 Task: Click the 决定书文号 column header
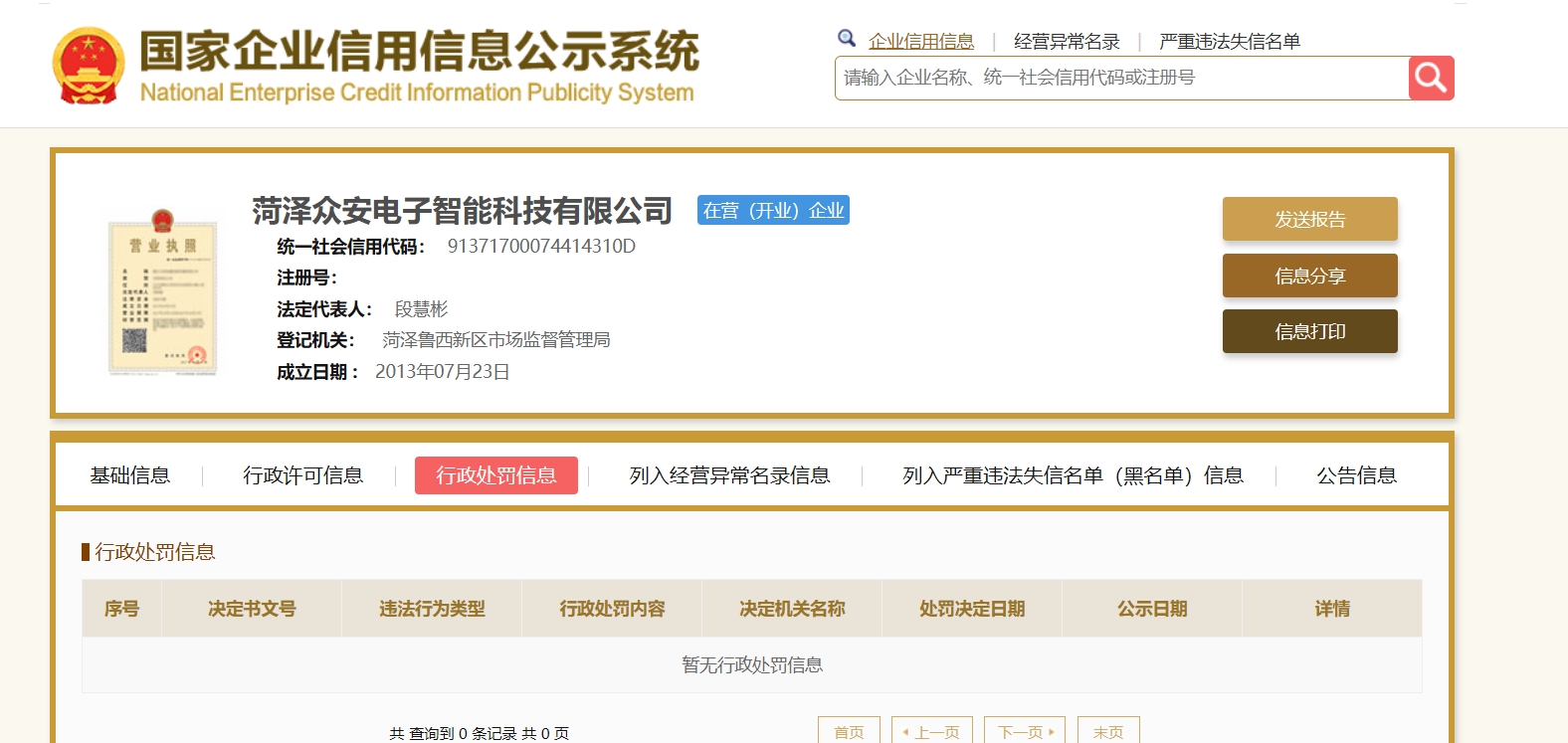tap(252, 609)
